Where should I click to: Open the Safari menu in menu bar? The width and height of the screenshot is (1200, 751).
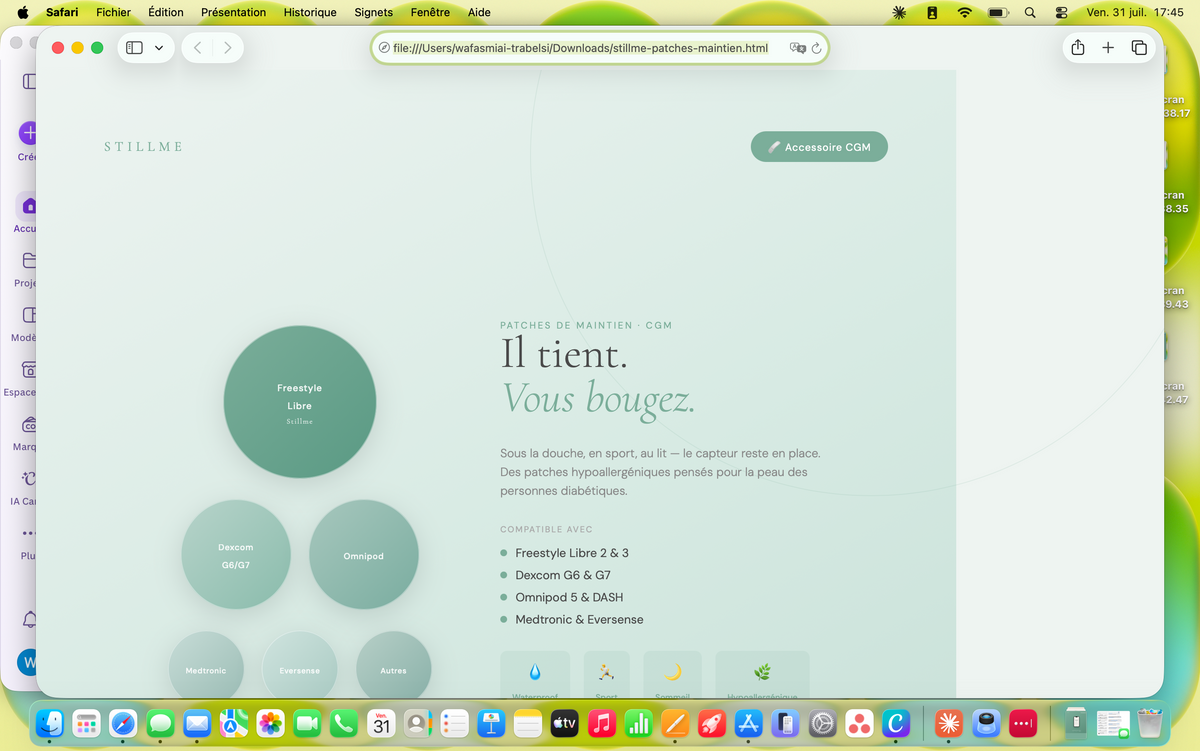tap(62, 13)
